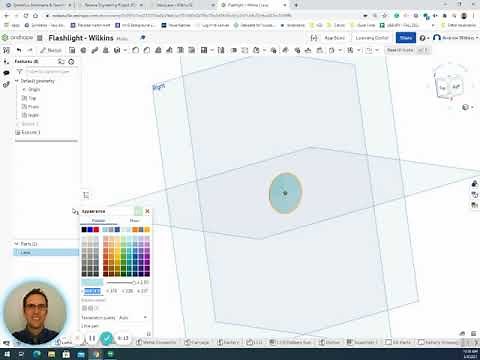480x360 pixels.
Task: Click the Fillet tool icon
Action: pos(135,50)
